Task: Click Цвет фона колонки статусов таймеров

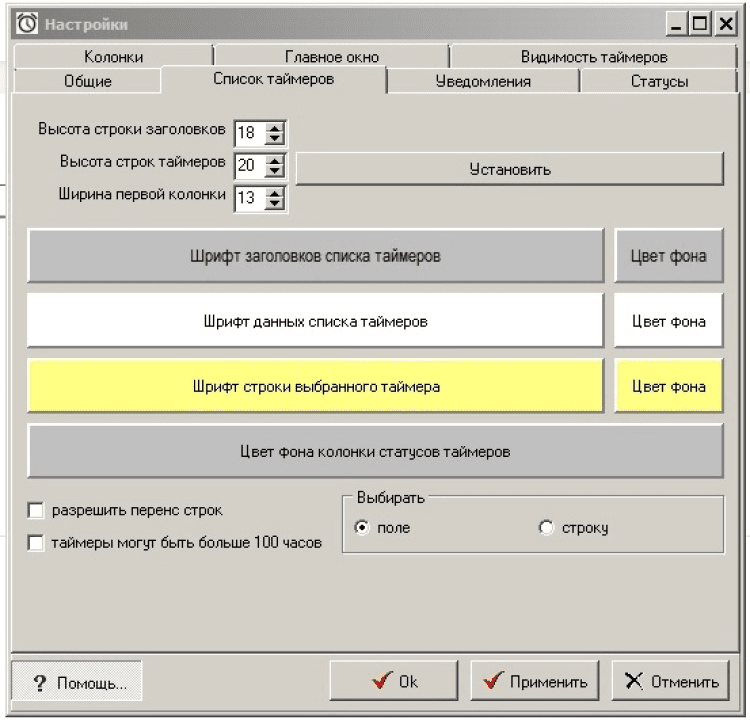Action: tap(375, 451)
